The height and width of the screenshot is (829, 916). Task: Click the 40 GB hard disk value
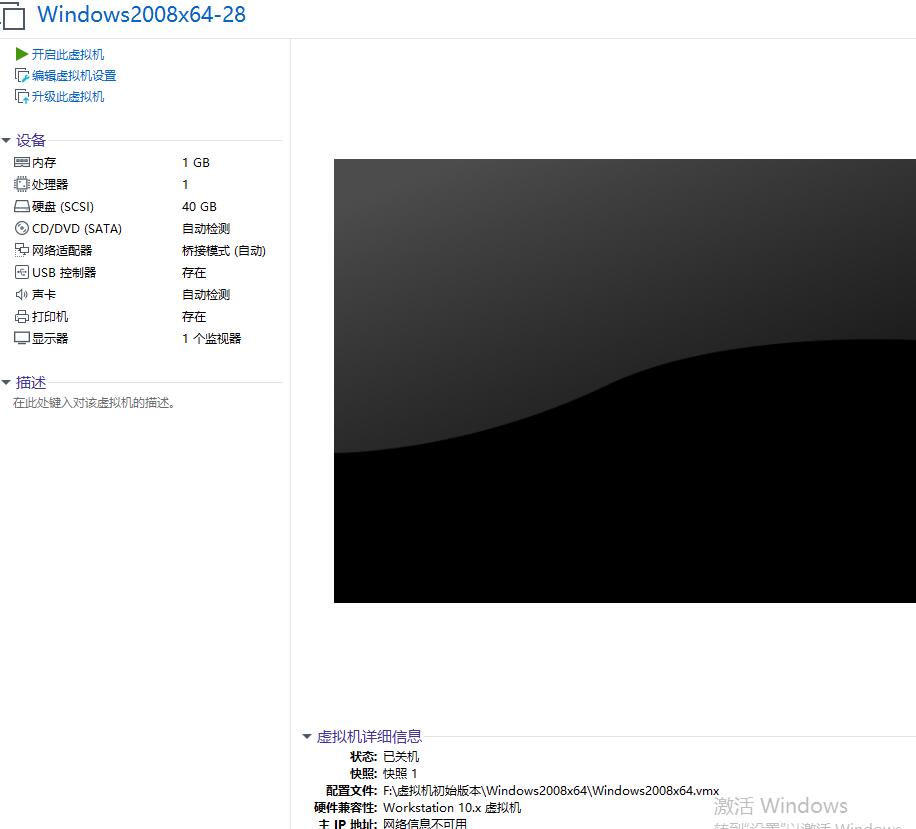coord(199,206)
